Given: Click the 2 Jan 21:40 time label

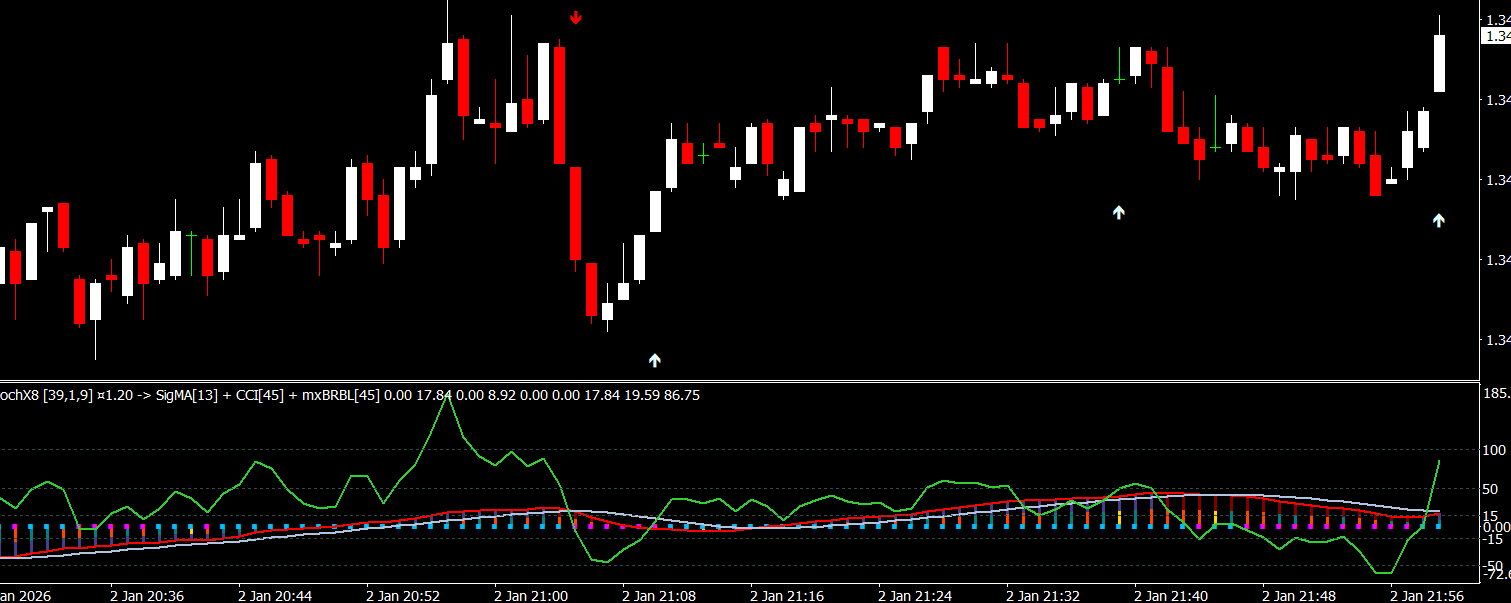Looking at the screenshot, I should [1171, 595].
